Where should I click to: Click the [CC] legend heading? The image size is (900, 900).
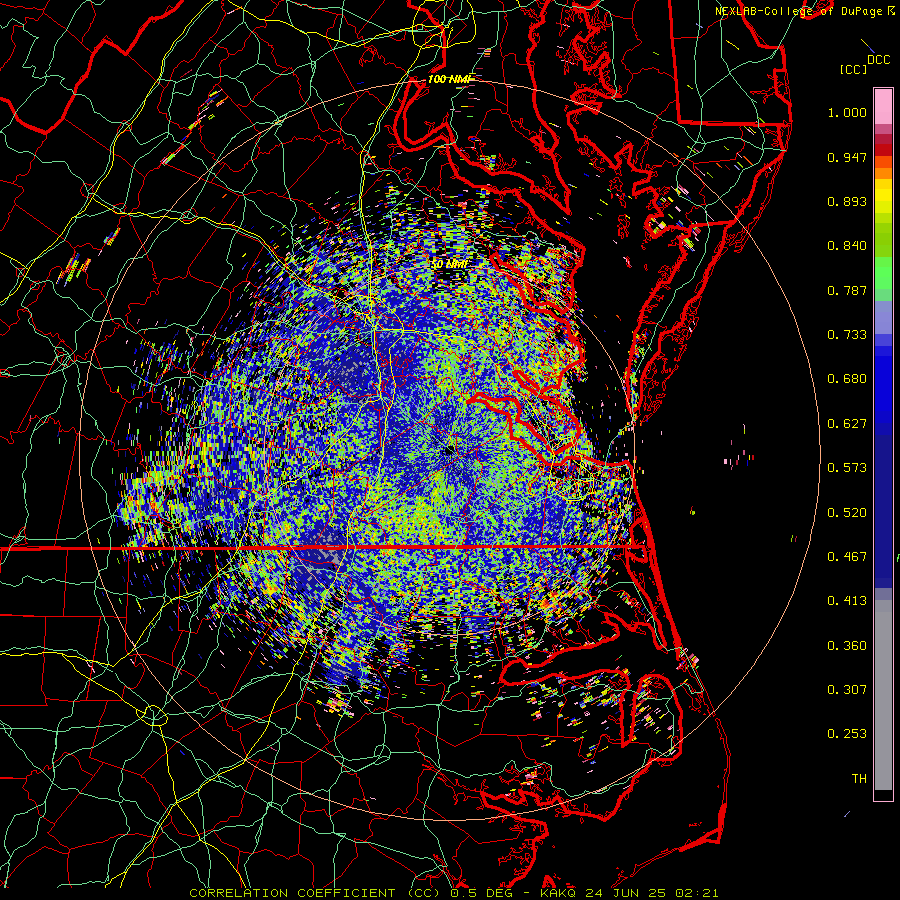point(854,69)
